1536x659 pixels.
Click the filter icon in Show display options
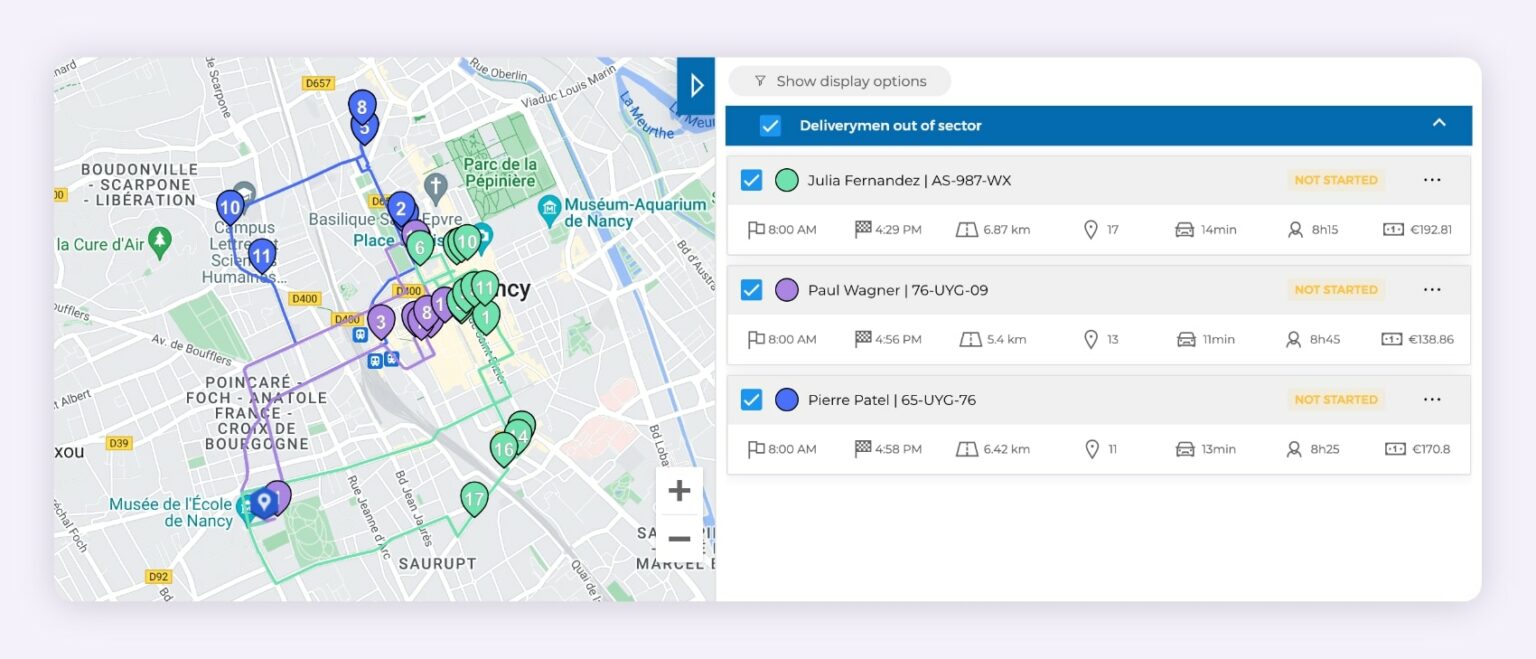click(x=759, y=81)
